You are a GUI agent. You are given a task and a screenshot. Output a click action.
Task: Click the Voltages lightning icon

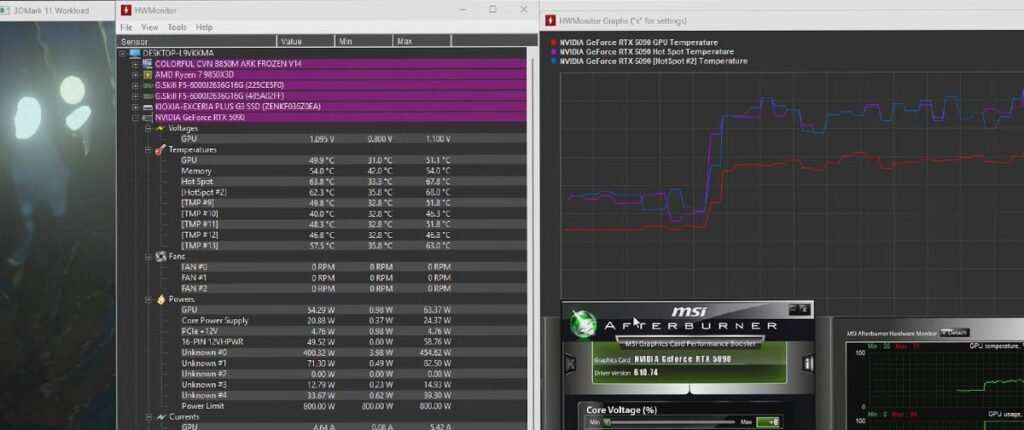click(x=160, y=128)
